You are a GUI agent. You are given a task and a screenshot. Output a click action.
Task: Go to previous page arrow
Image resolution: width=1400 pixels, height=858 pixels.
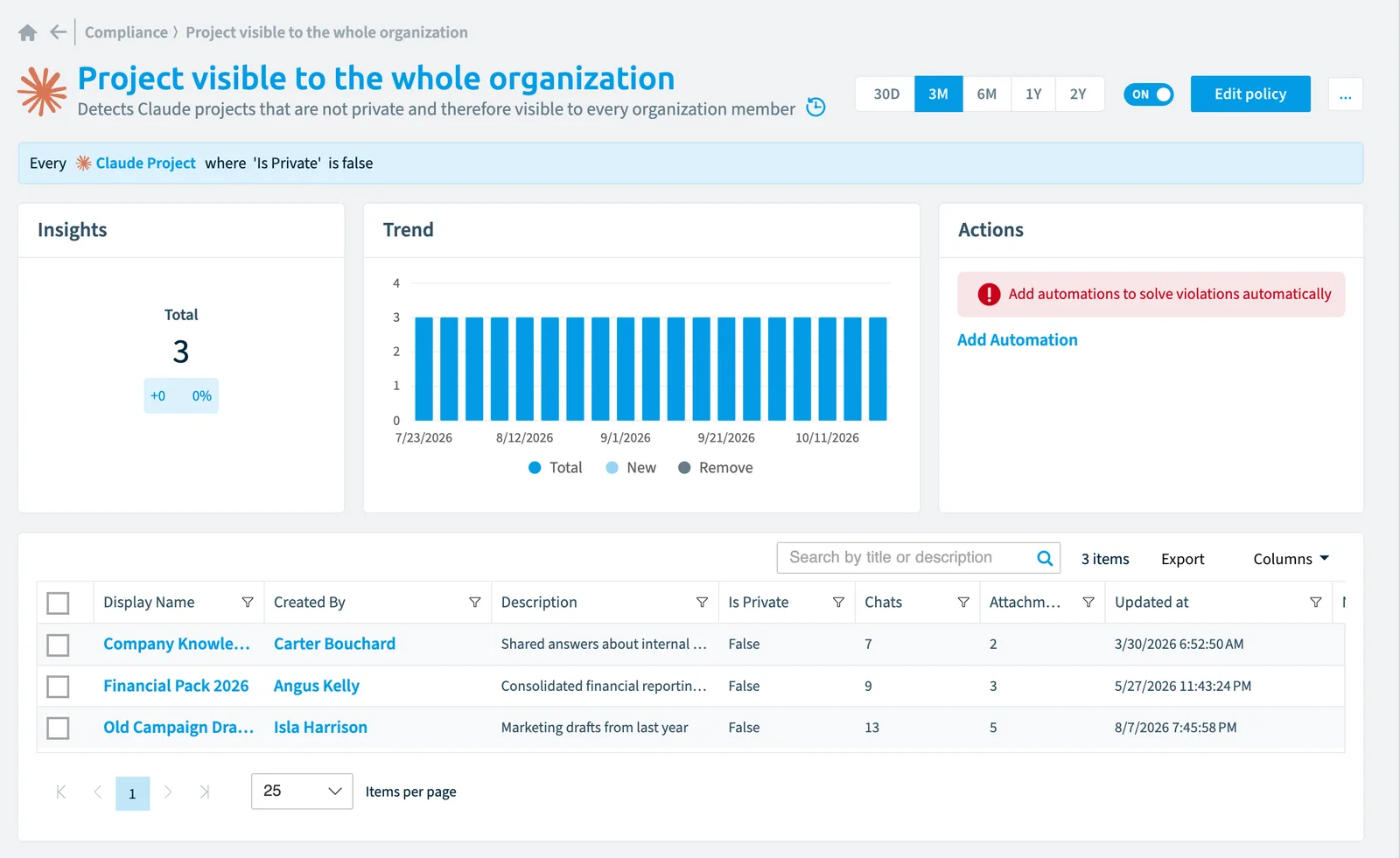(97, 792)
